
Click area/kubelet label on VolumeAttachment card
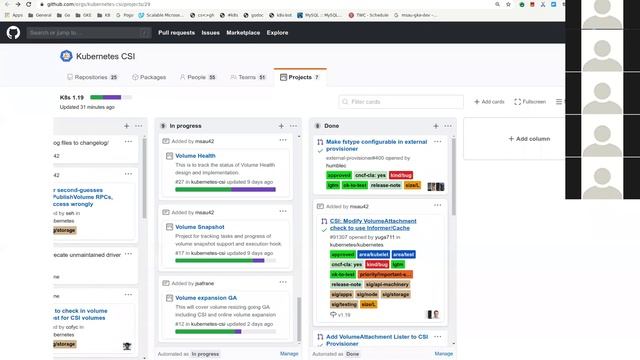(373, 254)
